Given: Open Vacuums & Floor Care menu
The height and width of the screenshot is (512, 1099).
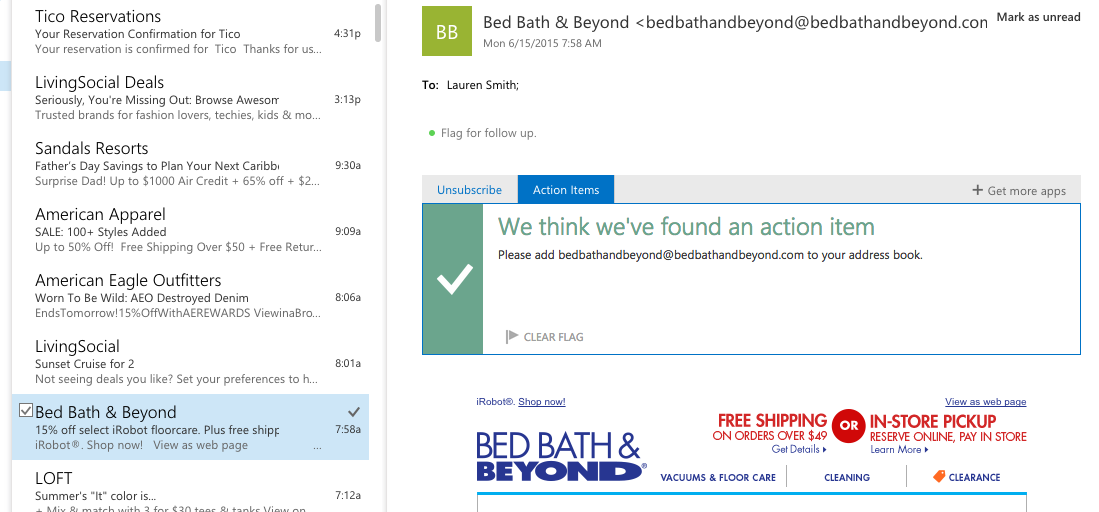Looking at the screenshot, I should coord(718,478).
